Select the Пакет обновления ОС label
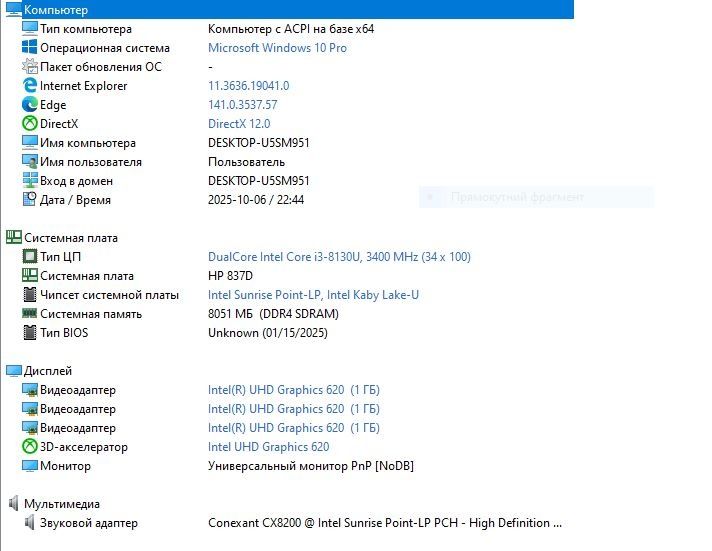712x551 pixels. point(101,67)
